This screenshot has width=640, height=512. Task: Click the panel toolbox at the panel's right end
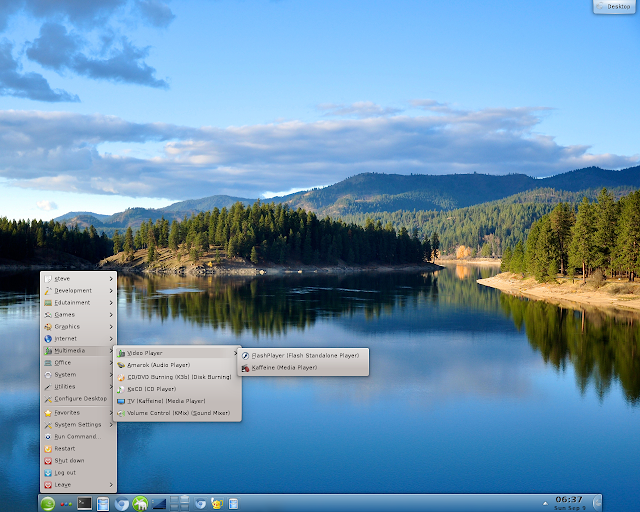[597, 503]
